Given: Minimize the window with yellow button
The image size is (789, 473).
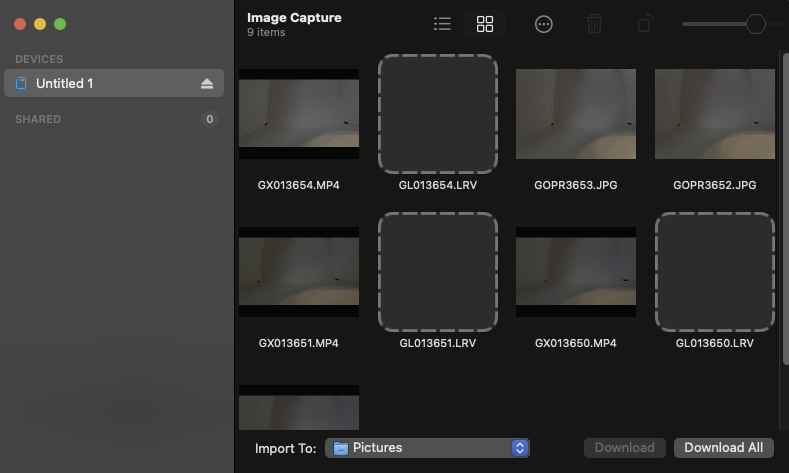Looking at the screenshot, I should tap(40, 24).
